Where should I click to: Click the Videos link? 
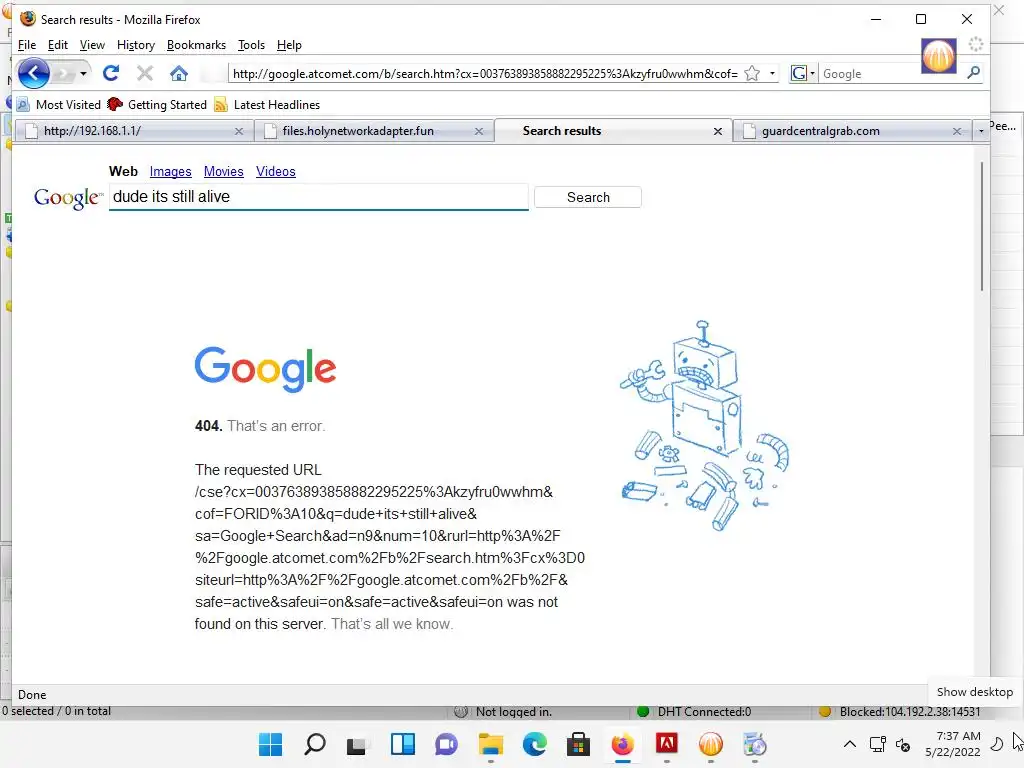pyautogui.click(x=276, y=171)
